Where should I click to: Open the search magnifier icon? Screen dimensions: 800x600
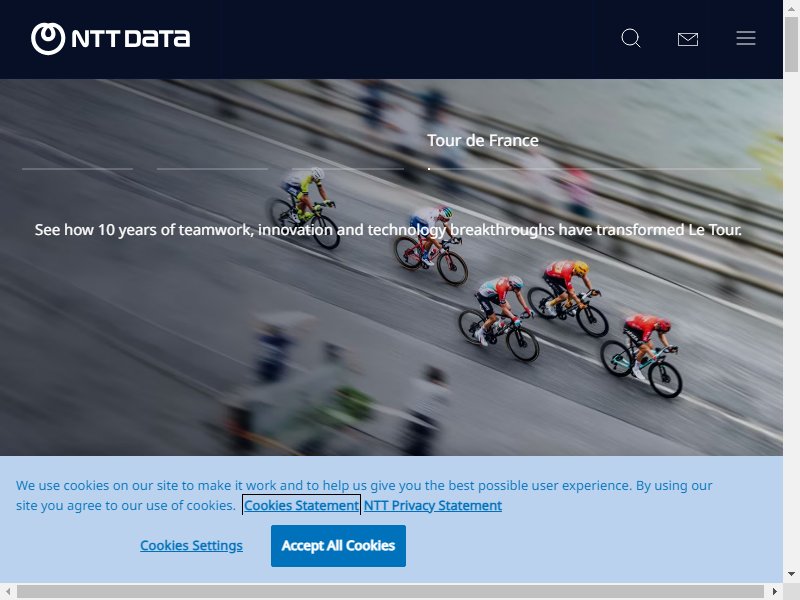click(x=631, y=38)
